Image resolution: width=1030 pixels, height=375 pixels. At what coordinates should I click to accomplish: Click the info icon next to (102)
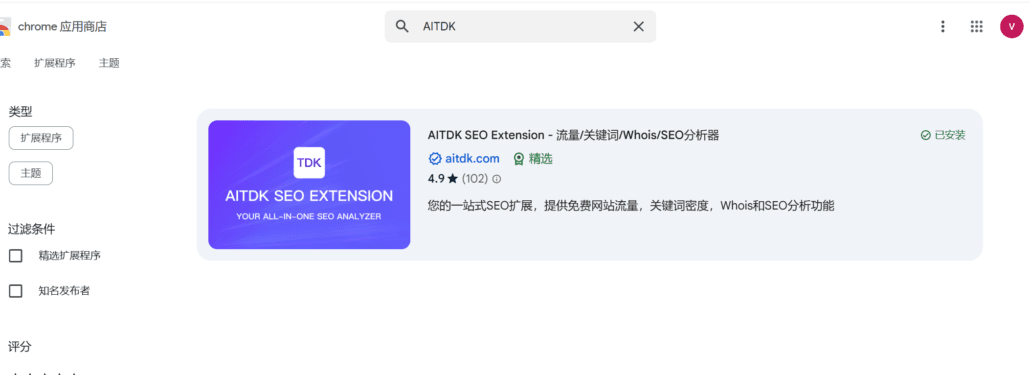pos(497,179)
